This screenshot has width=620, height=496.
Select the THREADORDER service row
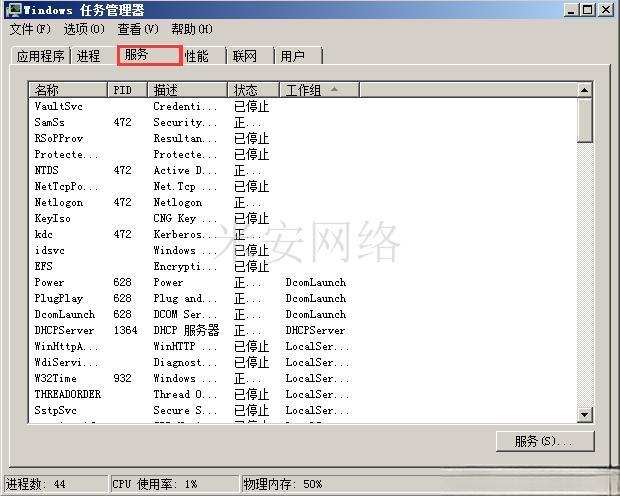303,394
